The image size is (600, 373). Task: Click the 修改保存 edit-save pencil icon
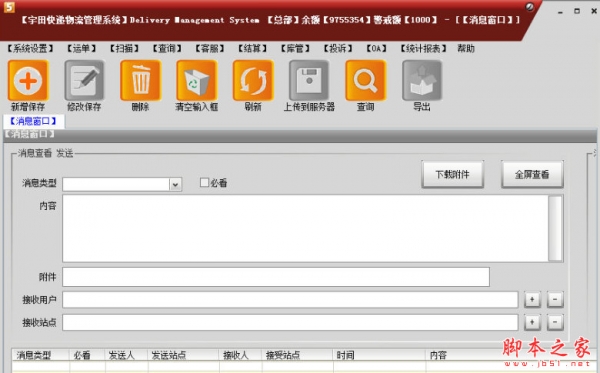tap(84, 80)
